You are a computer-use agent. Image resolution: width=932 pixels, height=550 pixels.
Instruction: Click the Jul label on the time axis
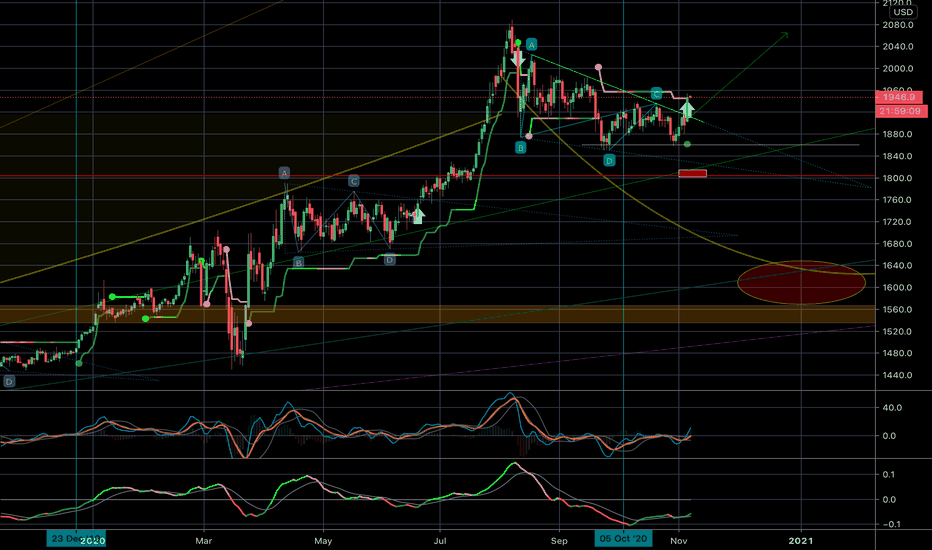[x=440, y=540]
